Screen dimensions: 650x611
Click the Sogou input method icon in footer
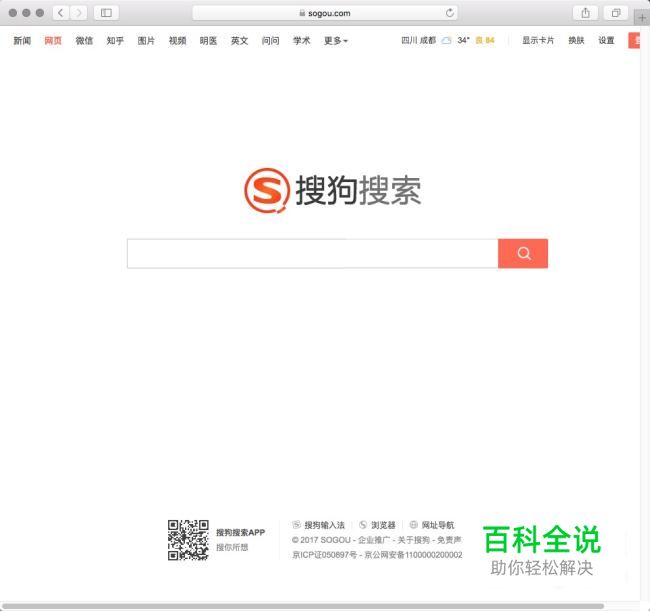[296, 525]
